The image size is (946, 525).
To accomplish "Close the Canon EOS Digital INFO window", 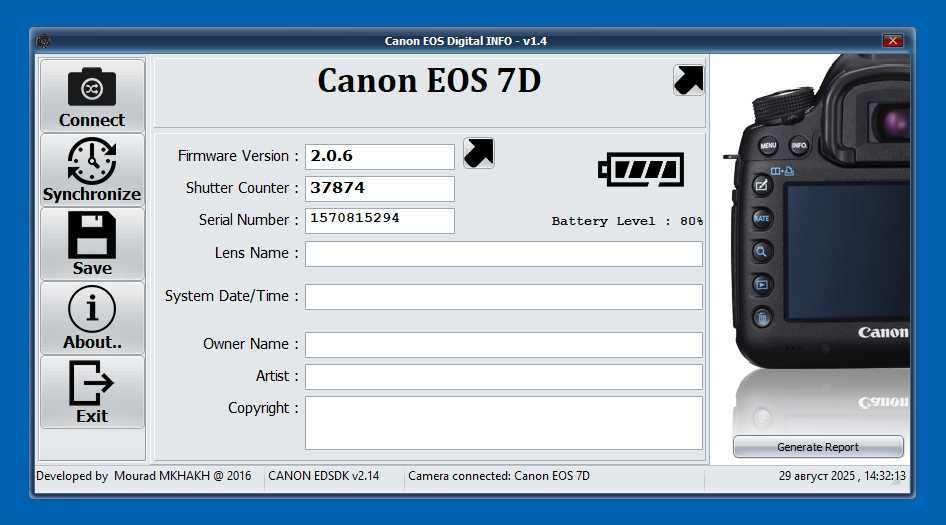I will (x=892, y=40).
